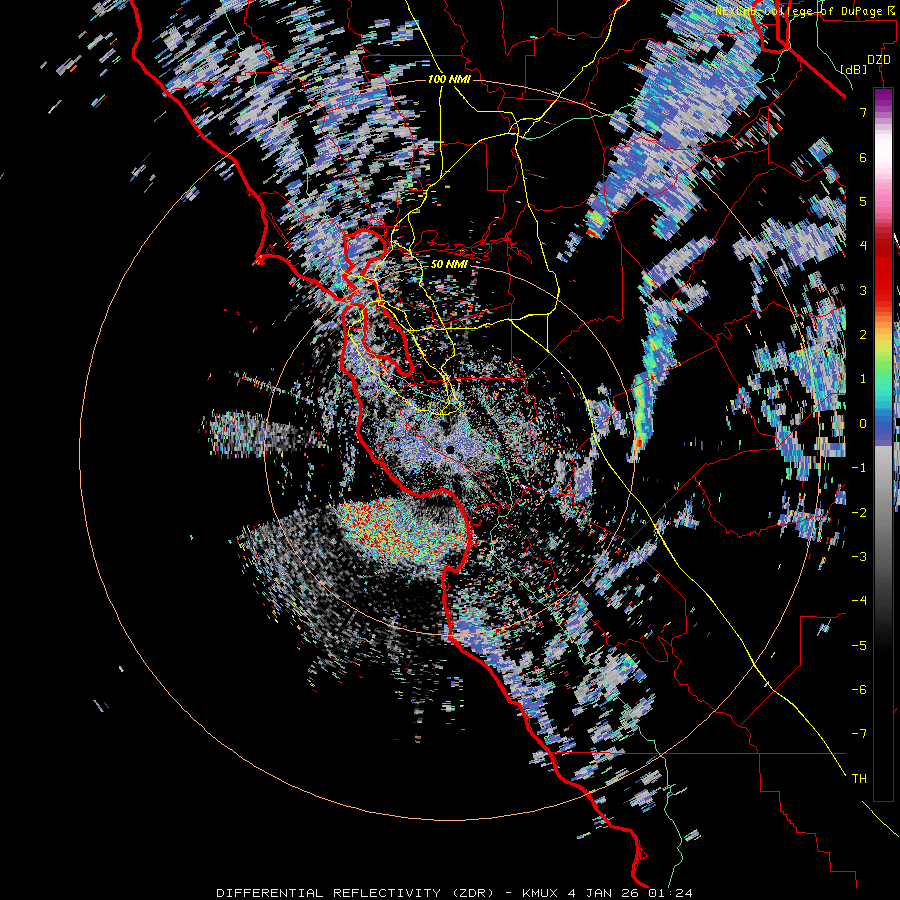Image resolution: width=900 pixels, height=900 pixels.
Task: Click the black radar site dot at the center
Action: (x=450, y=449)
